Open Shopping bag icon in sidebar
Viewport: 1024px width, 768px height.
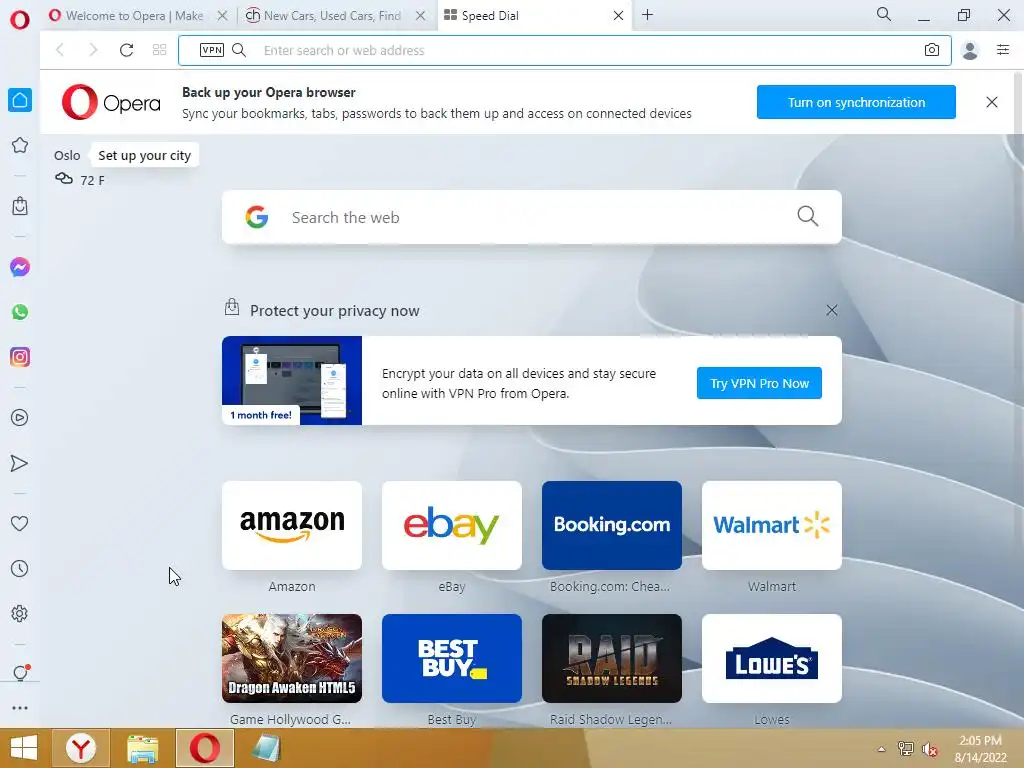[x=20, y=206]
